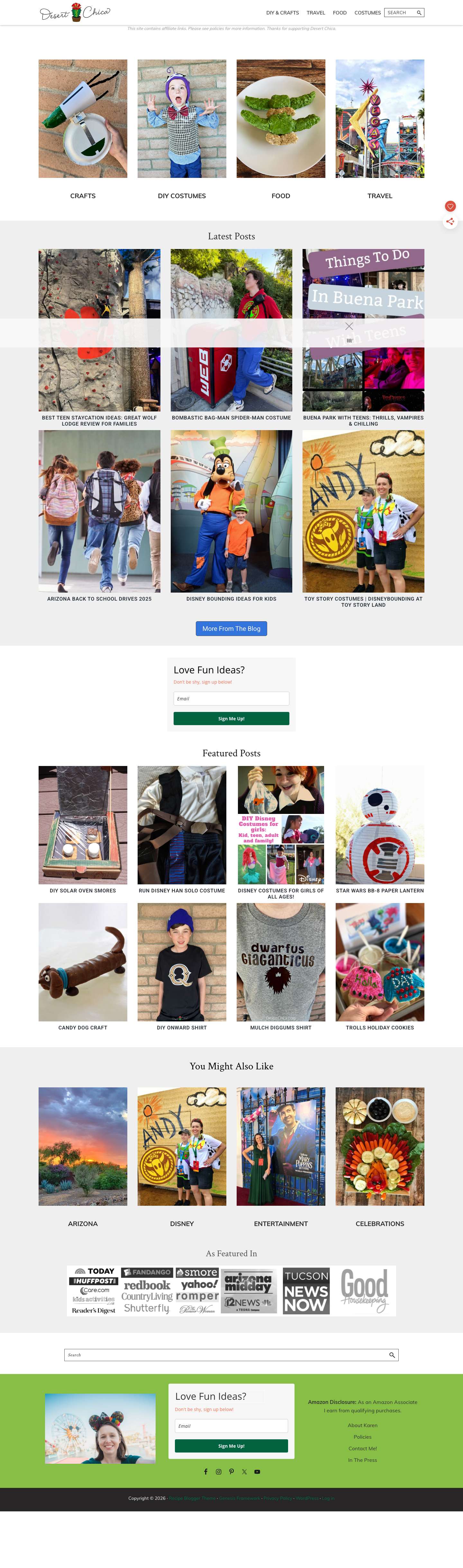Close the overlay banner with X icon

click(x=349, y=326)
